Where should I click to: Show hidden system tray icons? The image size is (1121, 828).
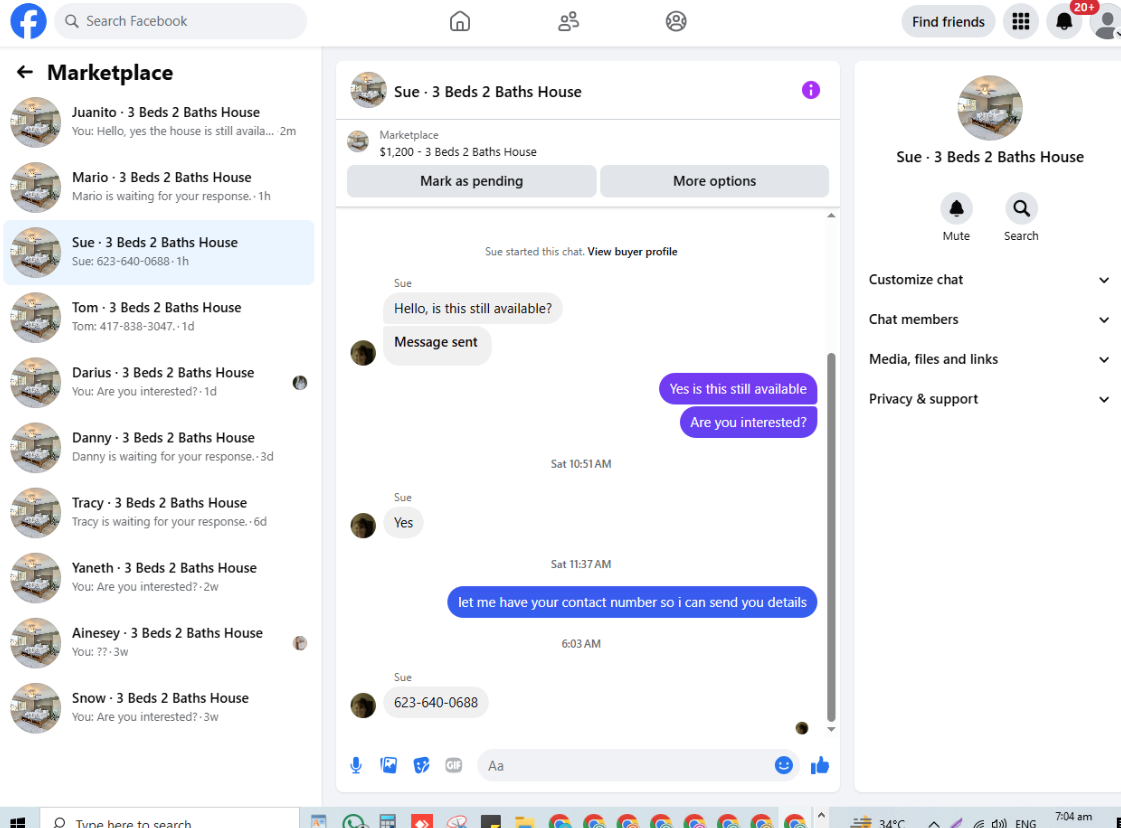934,824
